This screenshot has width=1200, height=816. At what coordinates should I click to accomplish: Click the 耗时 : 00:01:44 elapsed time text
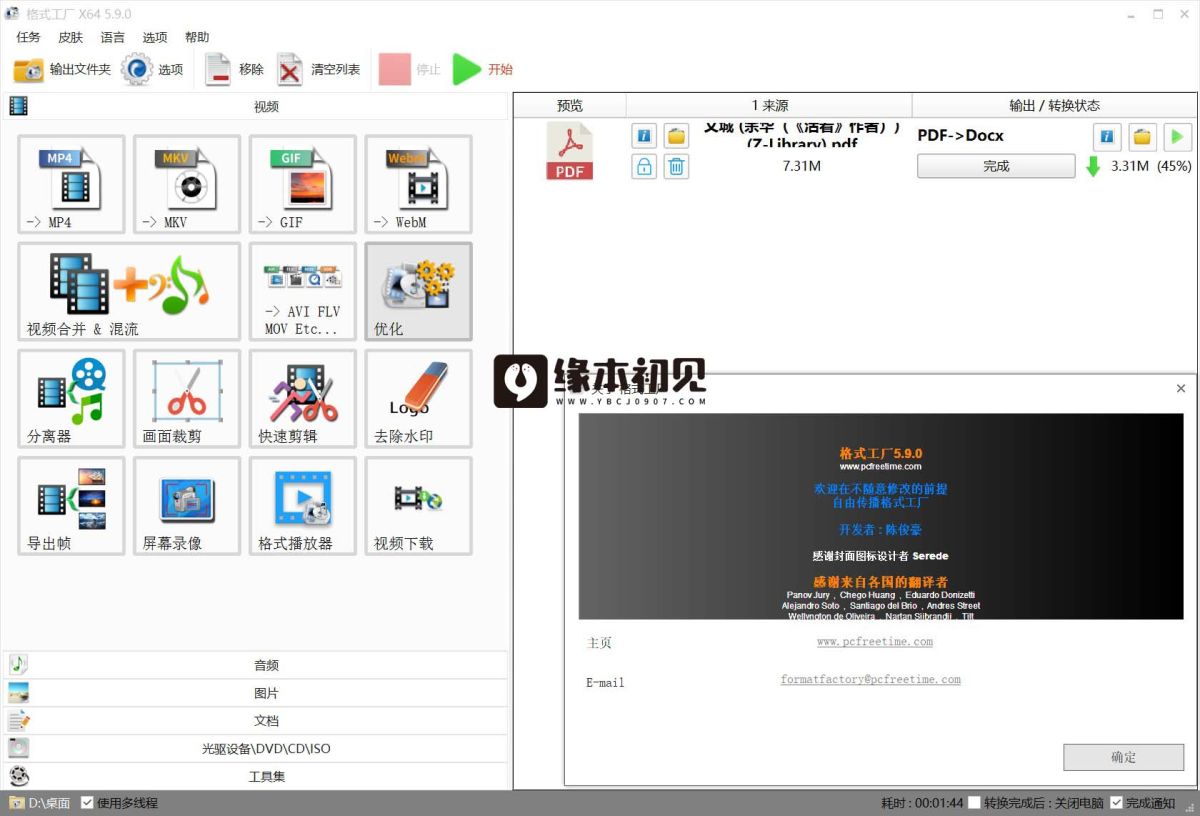pos(922,803)
